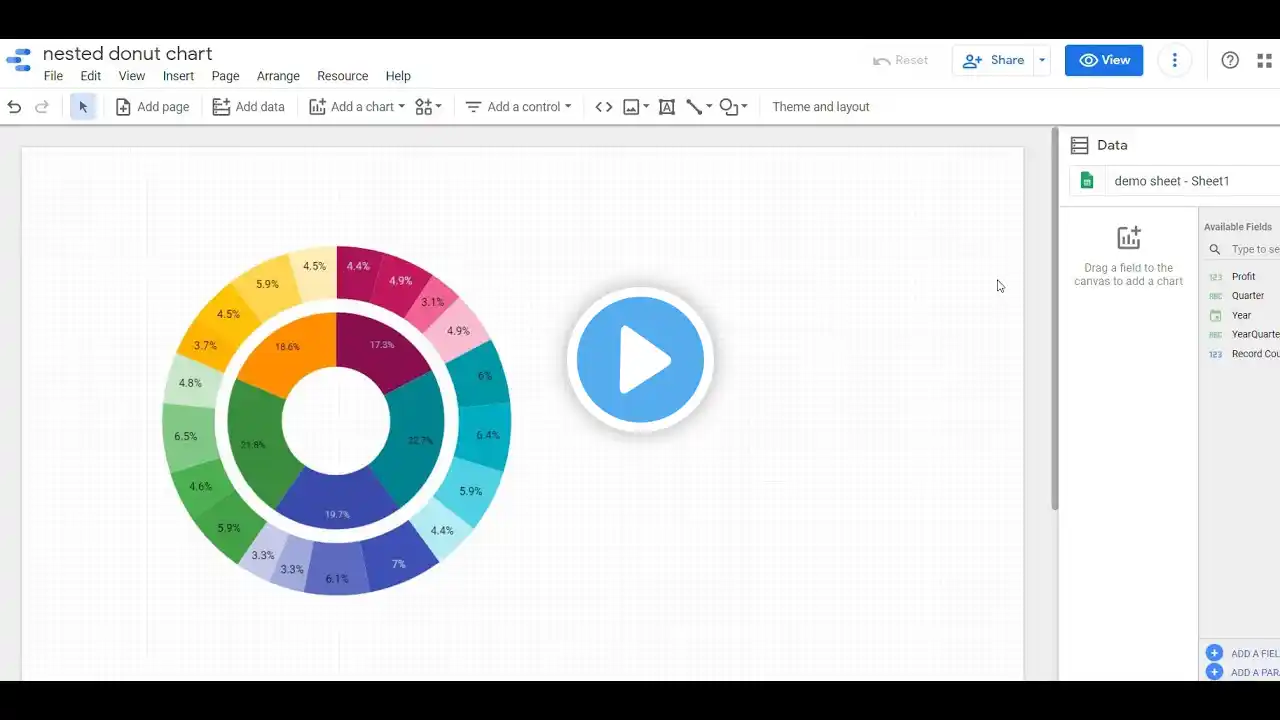Open the Page menu
The width and height of the screenshot is (1280, 720).
click(225, 76)
